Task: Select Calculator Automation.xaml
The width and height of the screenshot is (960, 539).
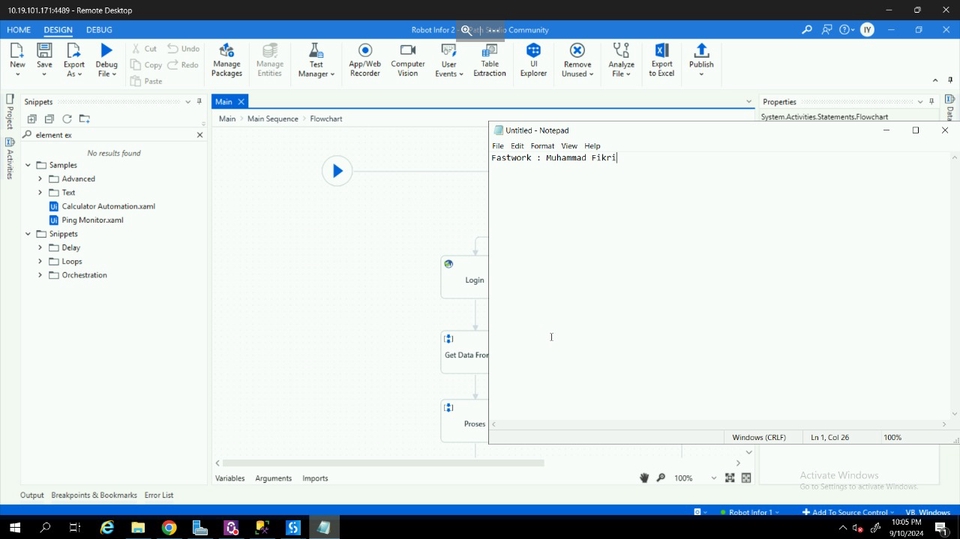Action: click(x=108, y=206)
